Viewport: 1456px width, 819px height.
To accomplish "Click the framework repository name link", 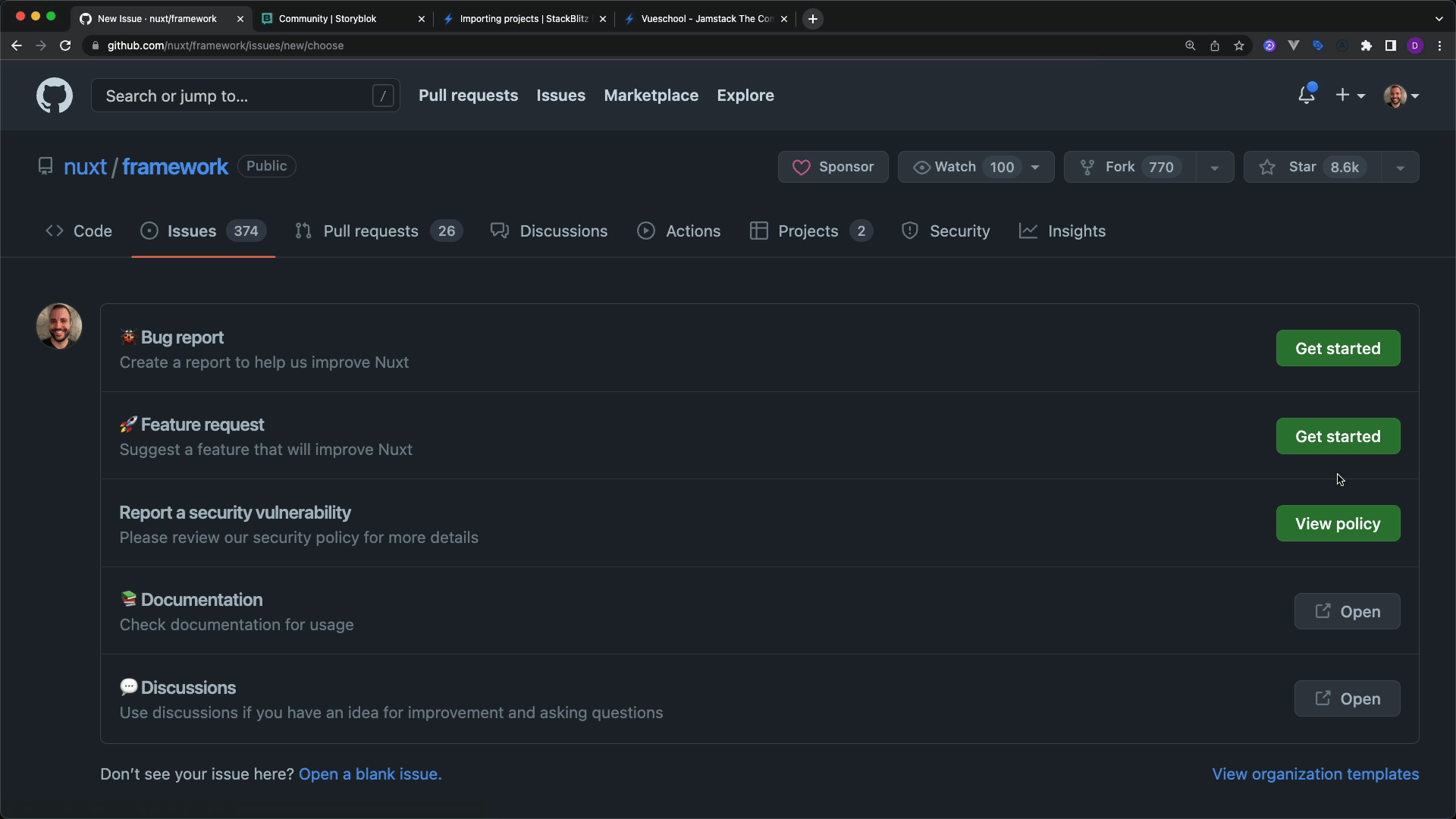I will (175, 167).
